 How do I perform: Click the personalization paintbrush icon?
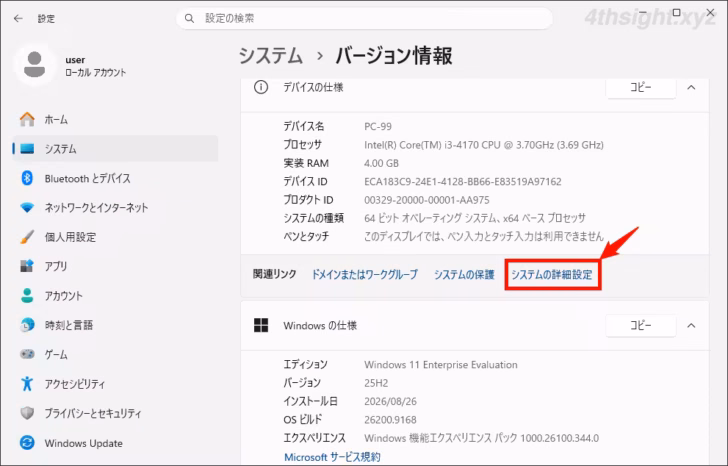[x=27, y=237]
